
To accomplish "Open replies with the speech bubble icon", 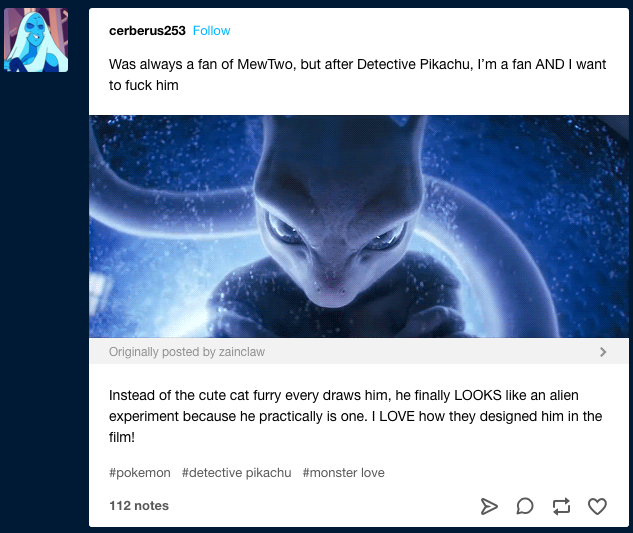I will click(x=525, y=506).
